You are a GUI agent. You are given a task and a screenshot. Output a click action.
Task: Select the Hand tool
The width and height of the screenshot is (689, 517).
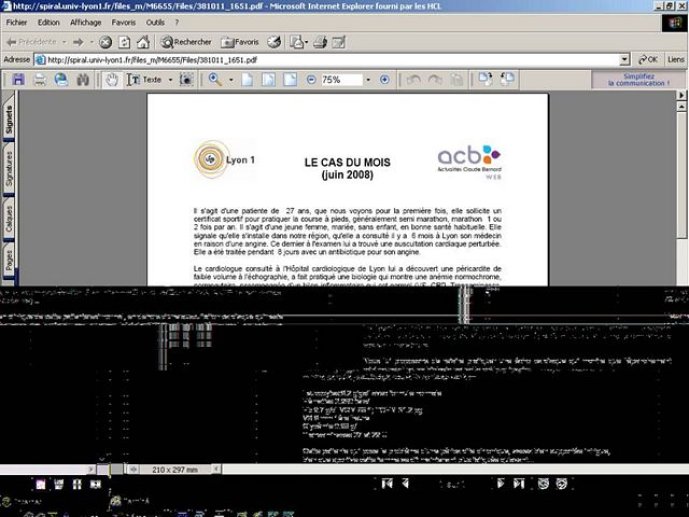click(112, 80)
